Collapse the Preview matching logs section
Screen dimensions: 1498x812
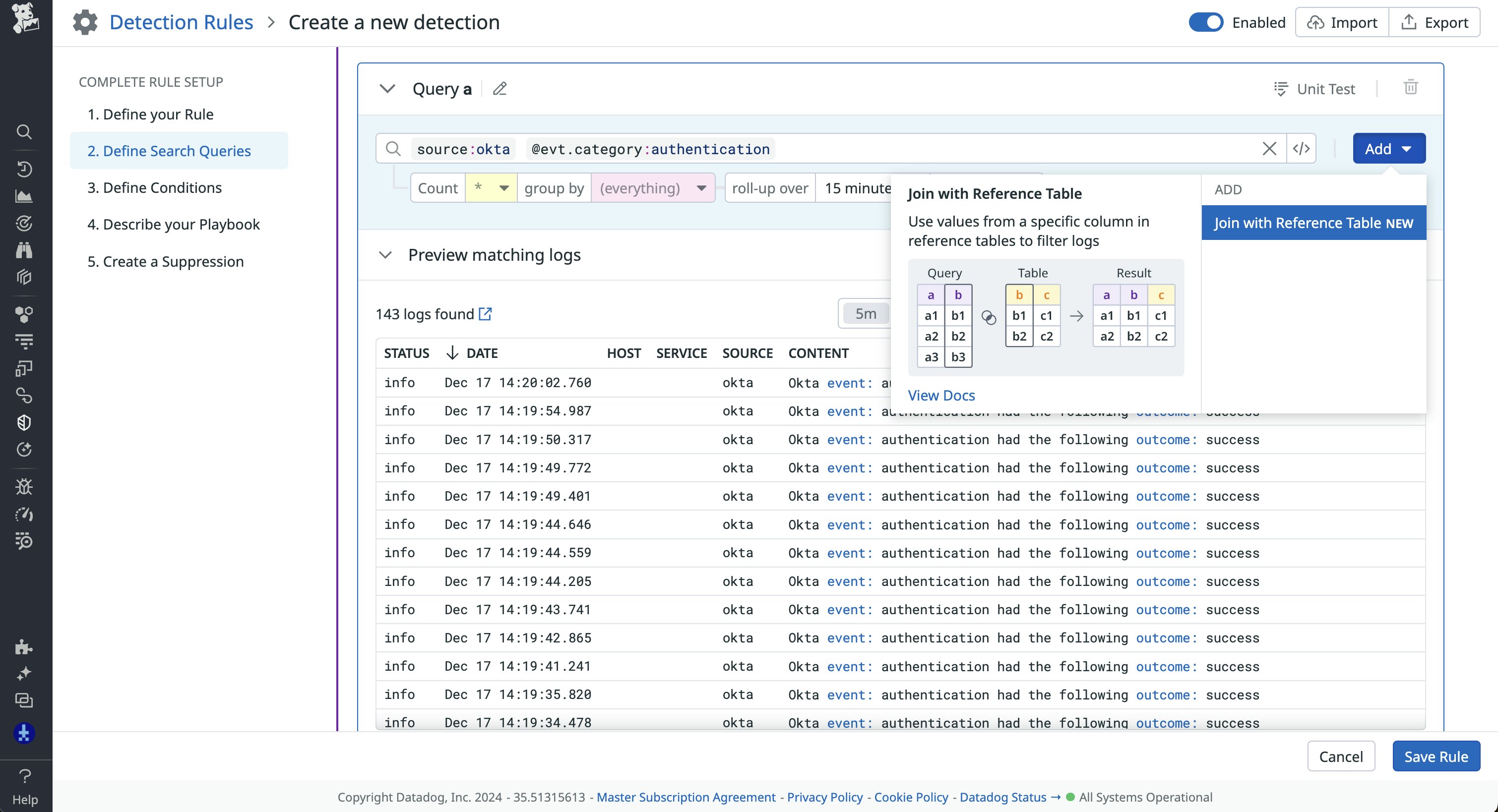(x=385, y=255)
